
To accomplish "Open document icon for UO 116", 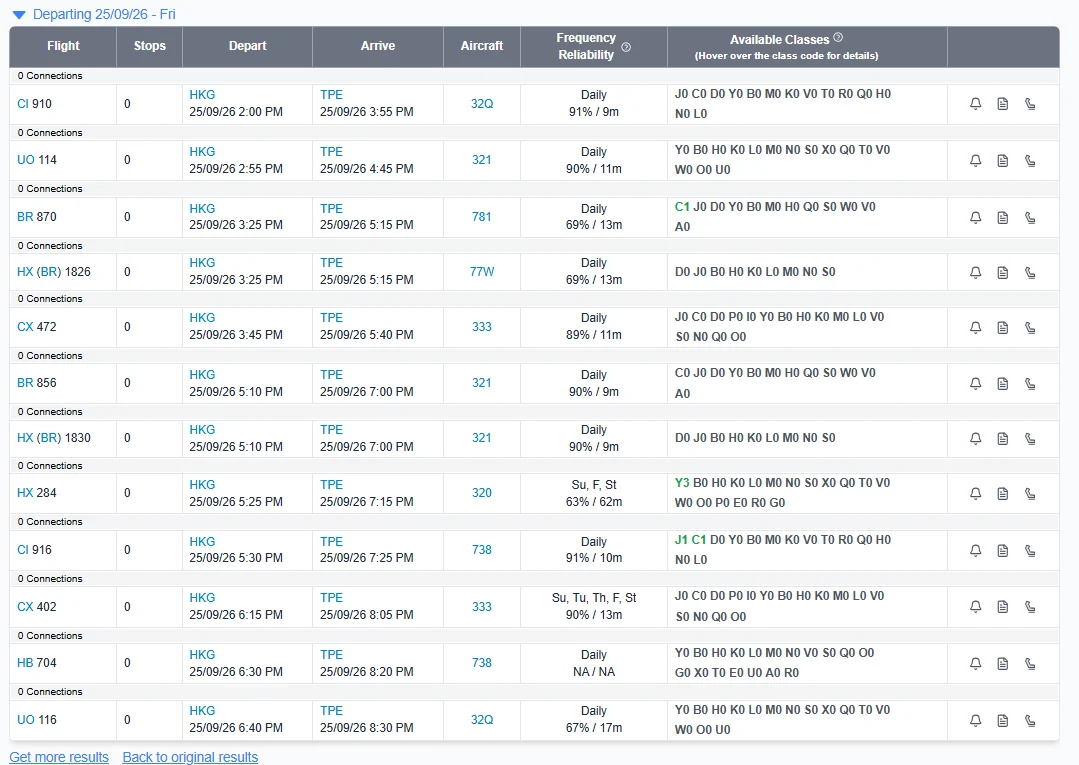I will [1003, 720].
